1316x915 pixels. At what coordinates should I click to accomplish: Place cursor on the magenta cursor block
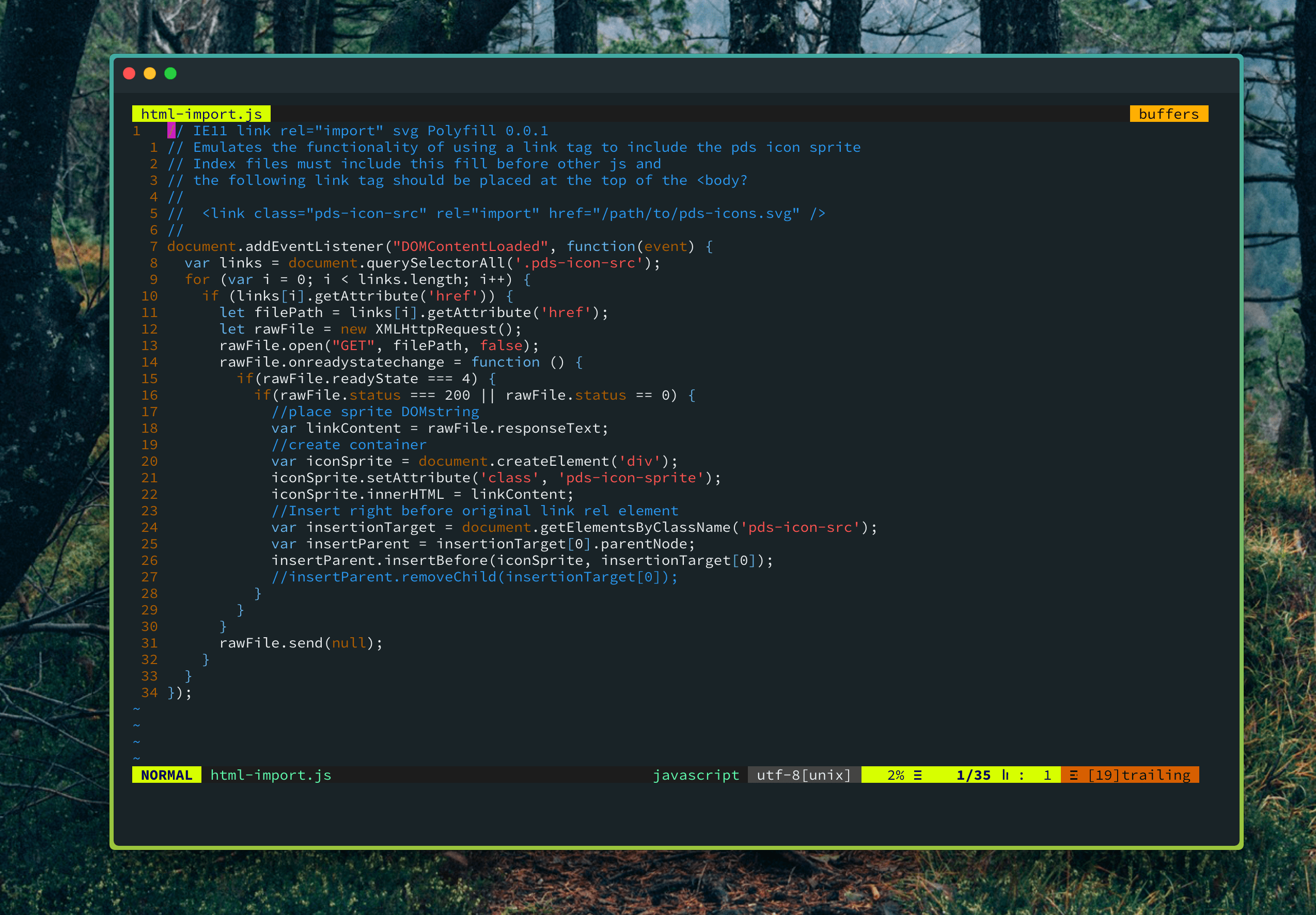coord(171,131)
